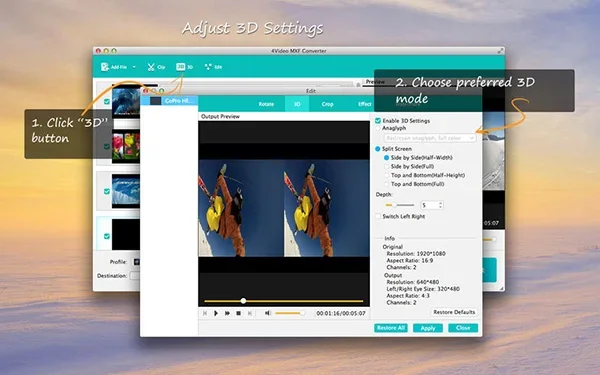Switch to the Crop tab

coord(327,104)
